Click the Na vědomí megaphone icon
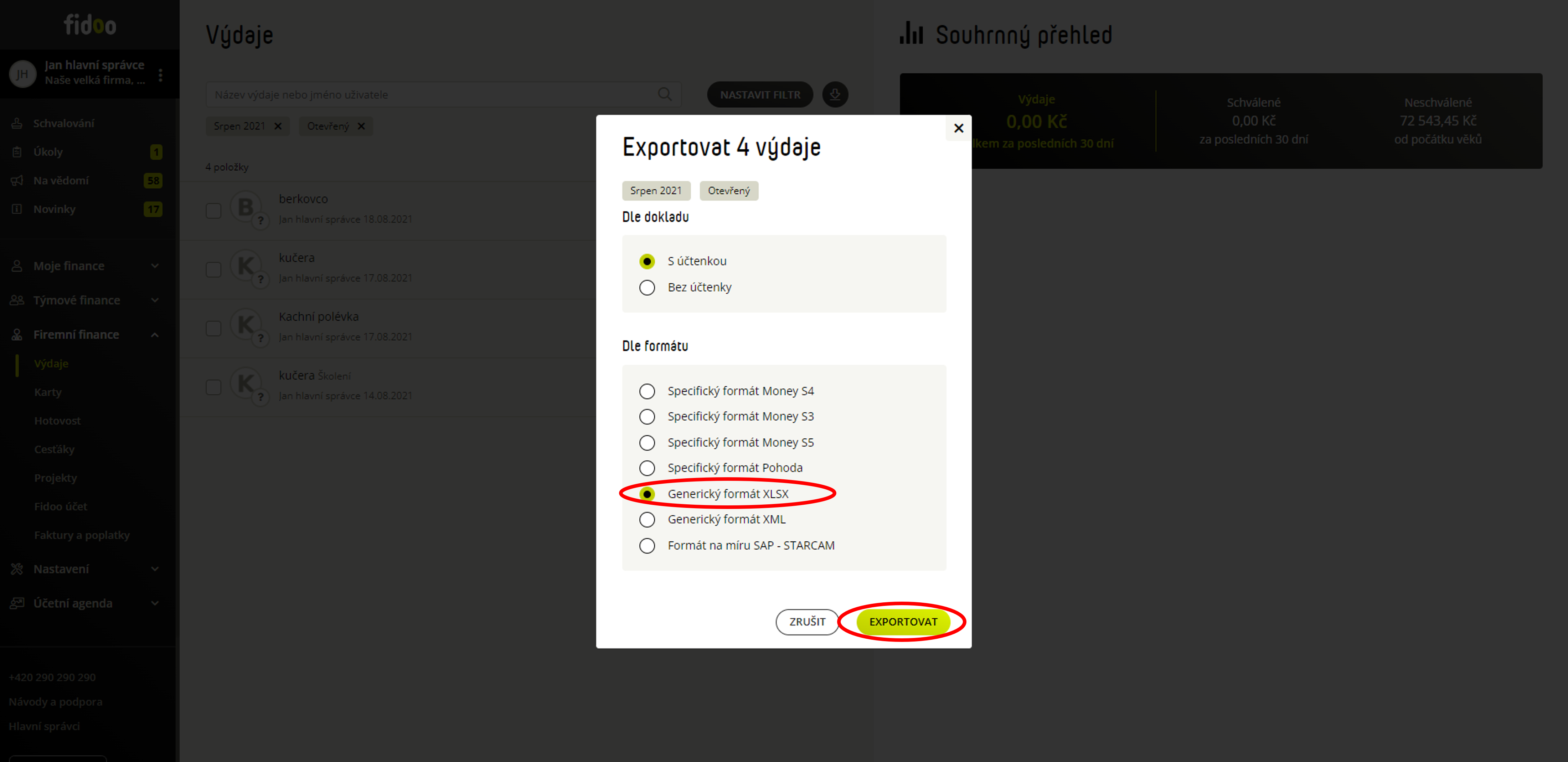Viewport: 1568px width, 762px height. click(x=17, y=181)
